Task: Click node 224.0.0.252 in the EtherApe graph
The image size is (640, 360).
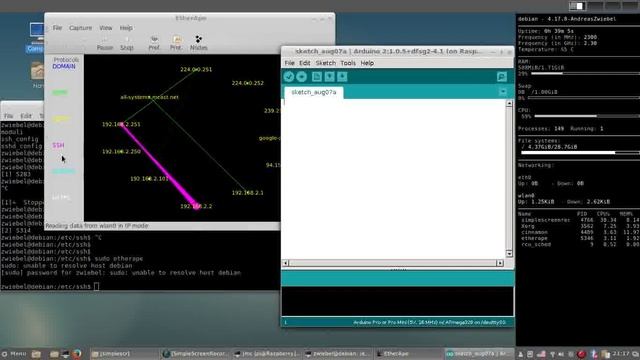Action: click(248, 83)
